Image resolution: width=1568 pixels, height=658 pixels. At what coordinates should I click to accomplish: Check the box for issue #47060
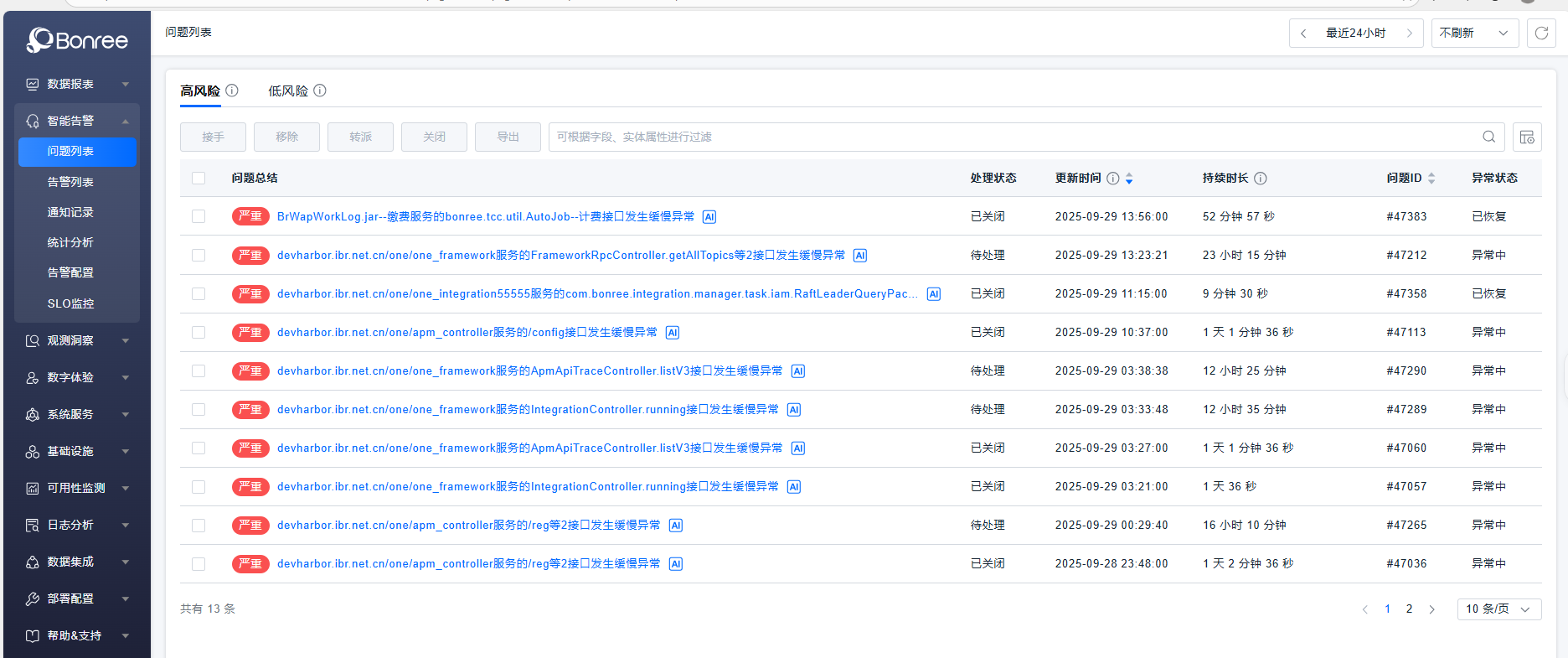pyautogui.click(x=199, y=448)
